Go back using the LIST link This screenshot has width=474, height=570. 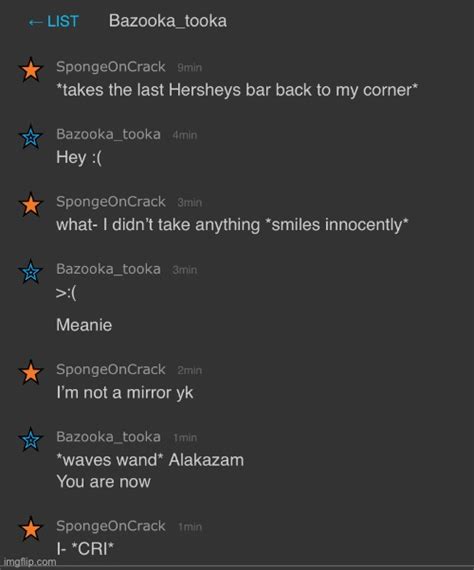[53, 21]
